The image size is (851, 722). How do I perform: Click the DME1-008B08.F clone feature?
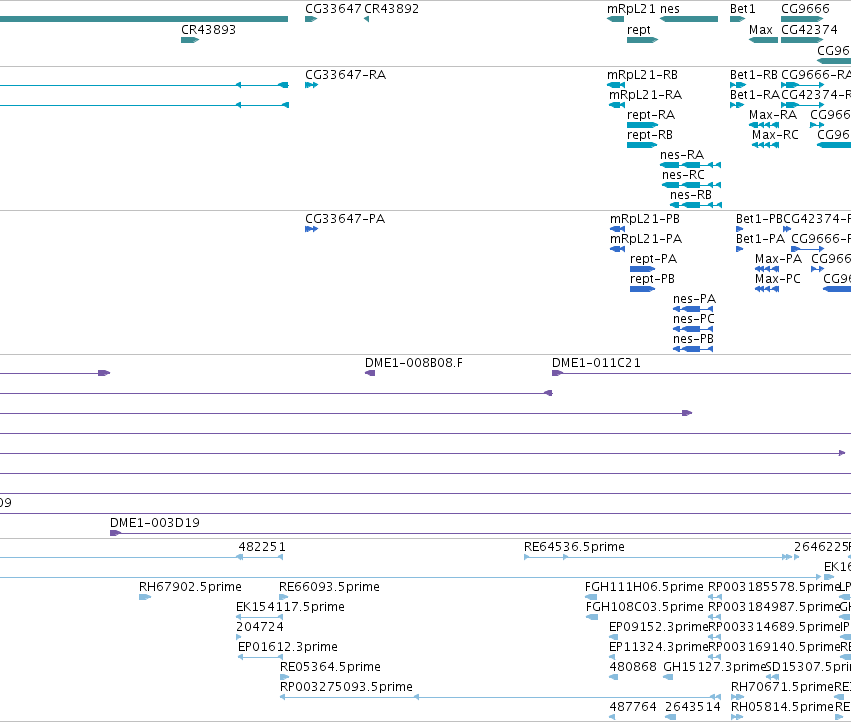click(x=370, y=373)
